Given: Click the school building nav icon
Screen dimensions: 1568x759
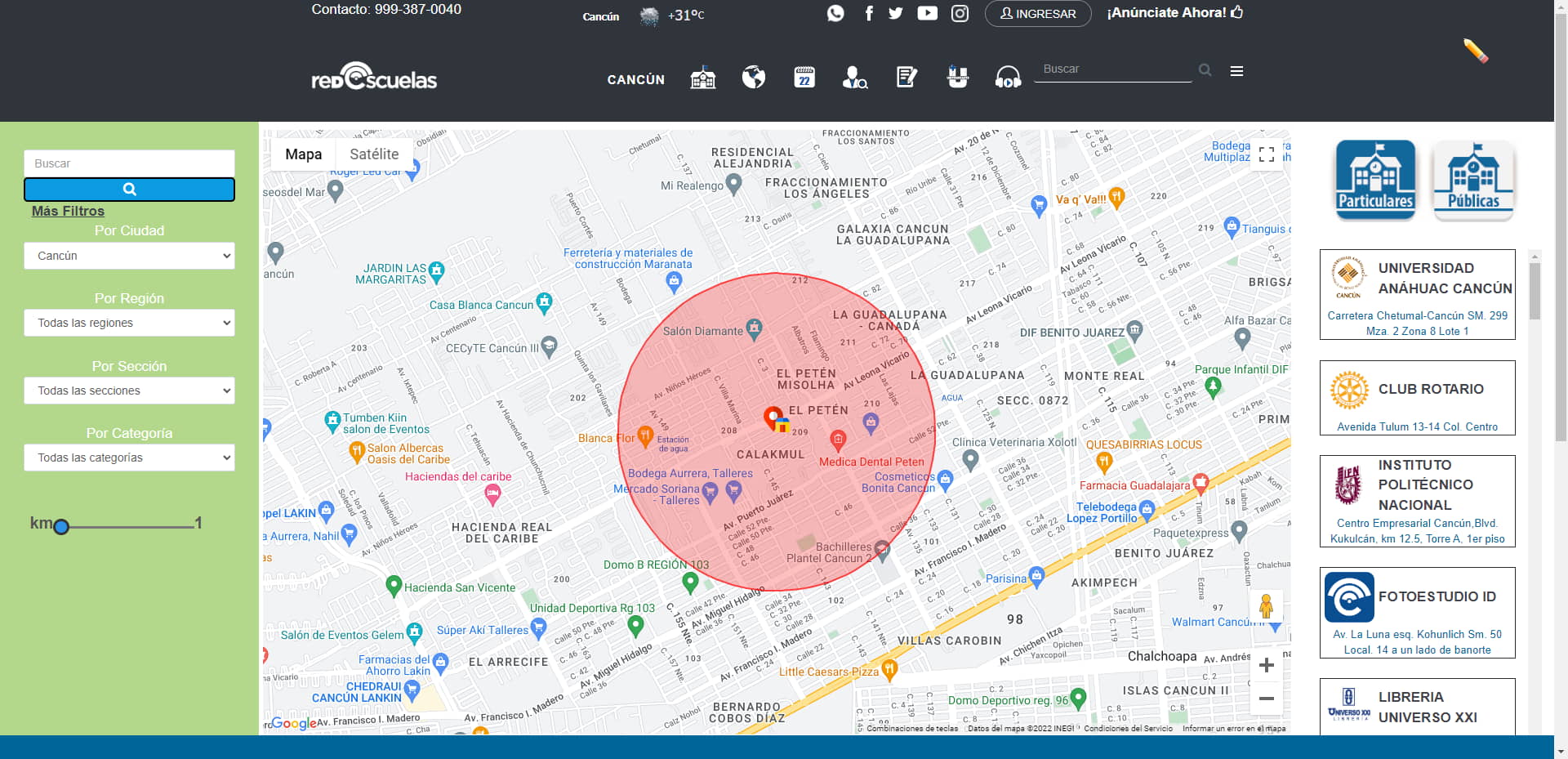Looking at the screenshot, I should tap(702, 78).
